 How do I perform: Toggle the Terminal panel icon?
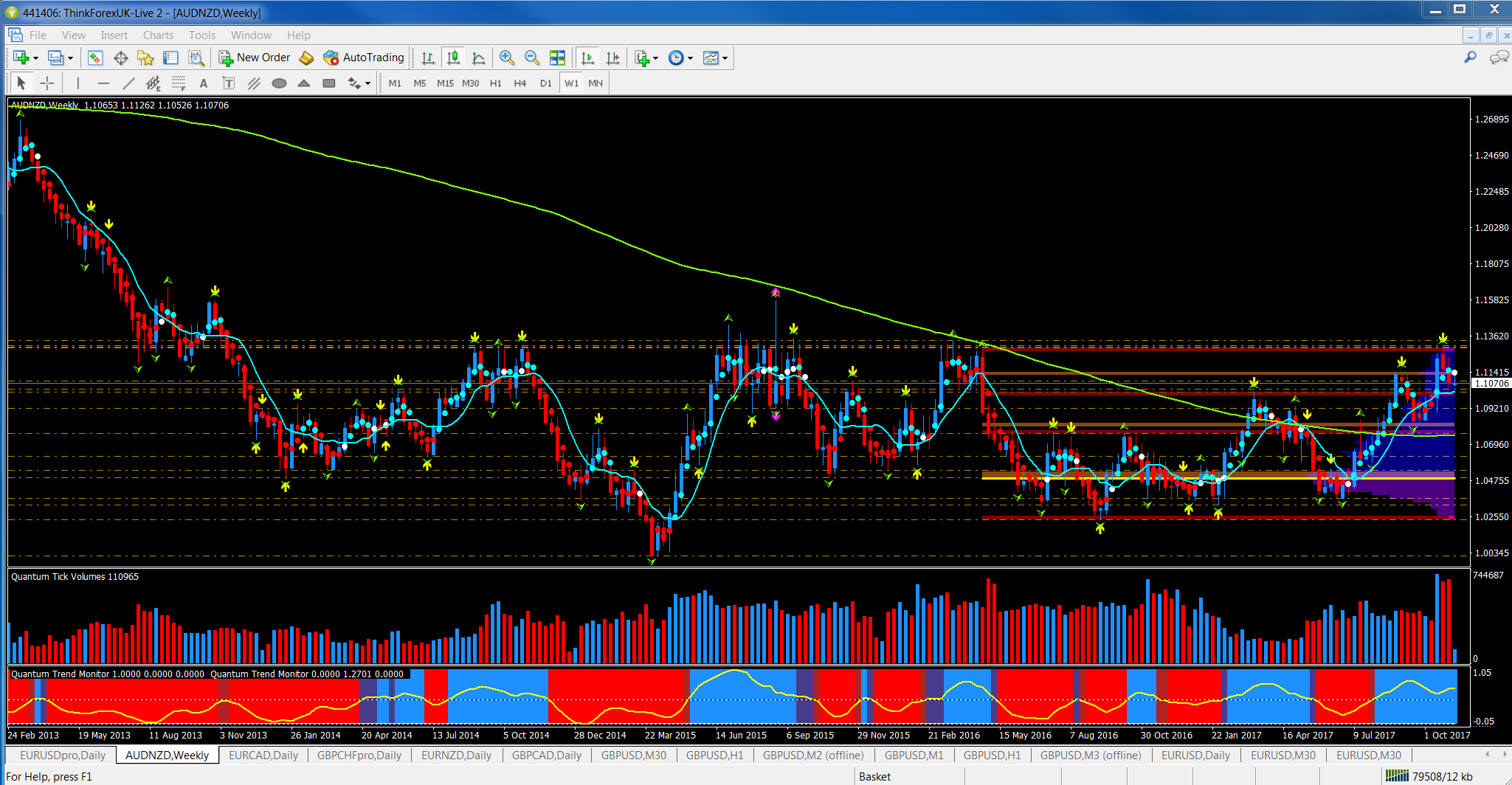(x=170, y=58)
